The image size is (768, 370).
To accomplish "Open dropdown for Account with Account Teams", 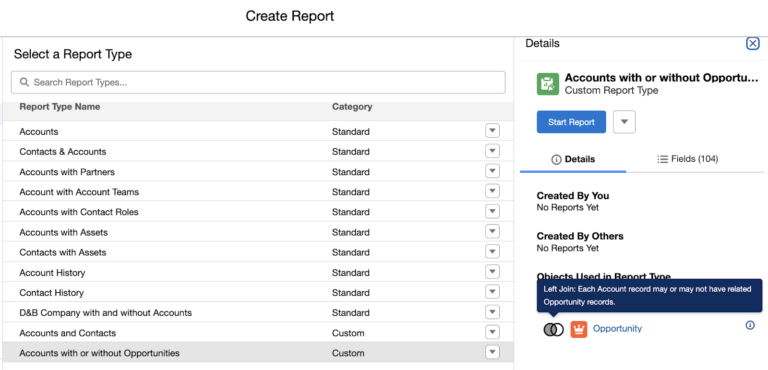I will coord(492,192).
